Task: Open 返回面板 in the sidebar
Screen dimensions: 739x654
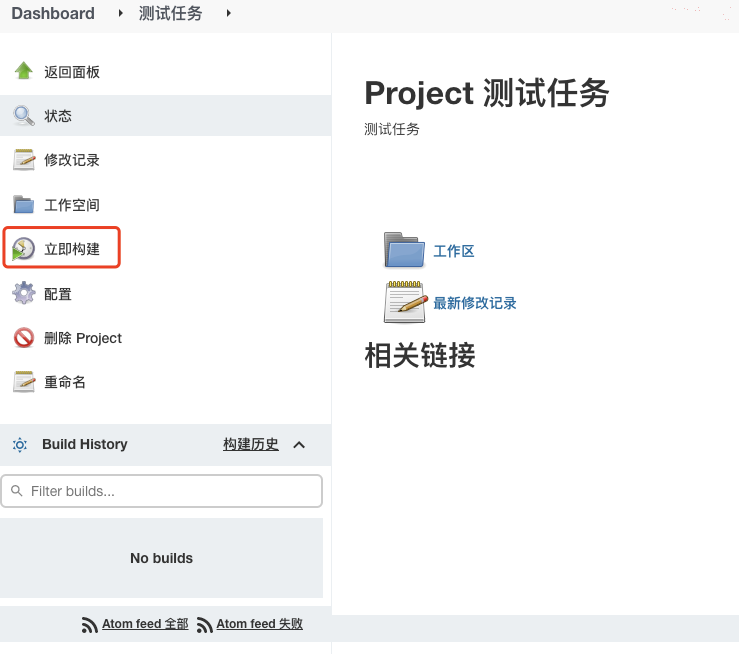Action: (72, 72)
